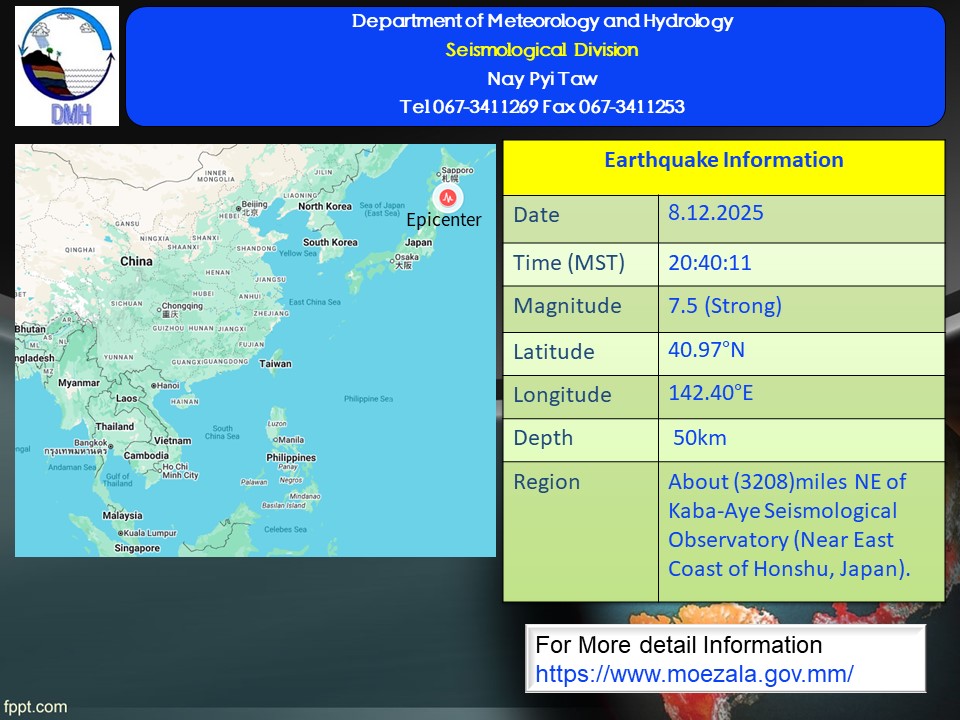
Task: Click the Department of Meteorology and Hydrology title
Action: pyautogui.click(x=541, y=21)
